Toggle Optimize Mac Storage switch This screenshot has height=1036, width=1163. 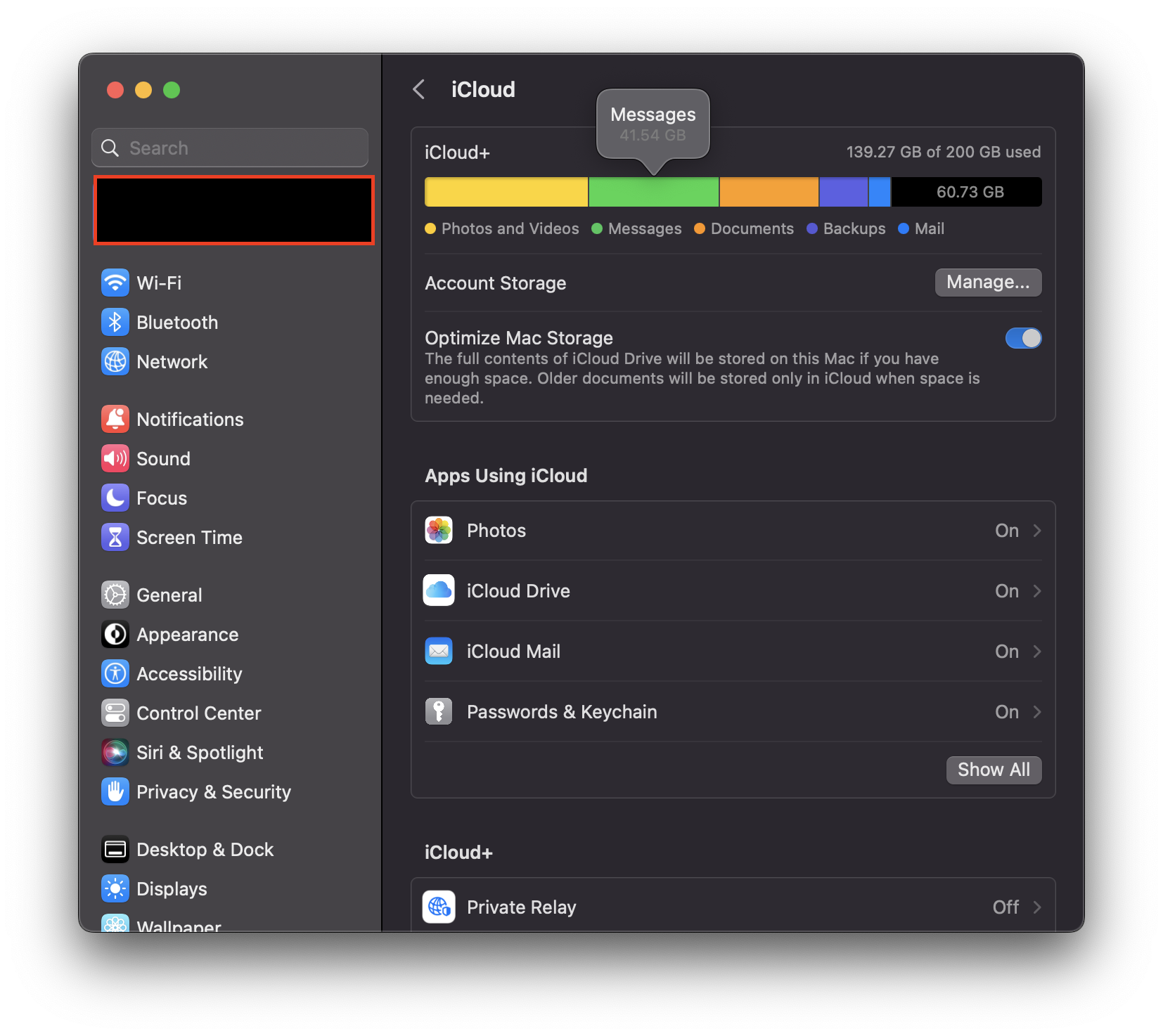[1023, 338]
